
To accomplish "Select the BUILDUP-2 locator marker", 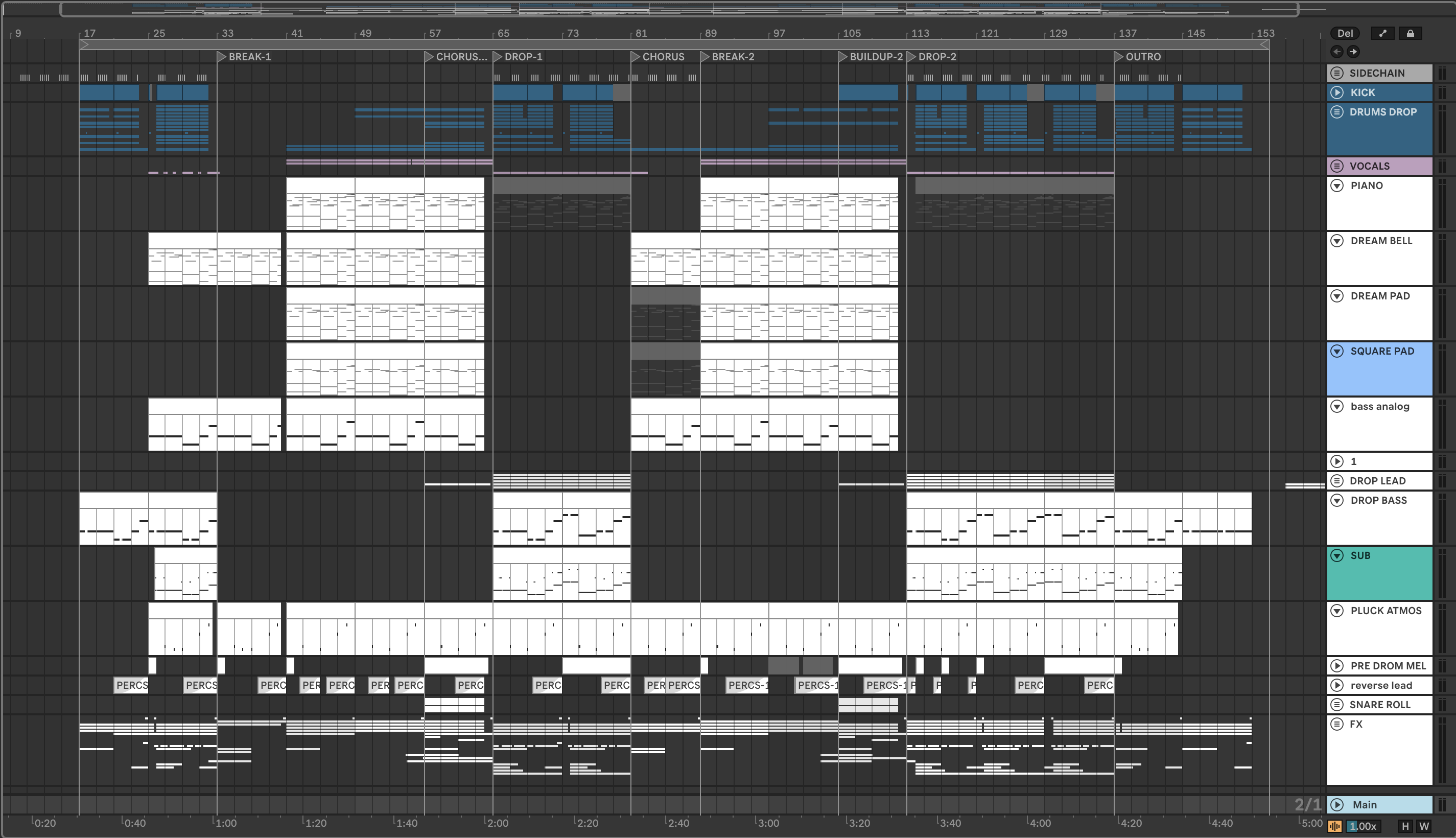I will coord(843,57).
